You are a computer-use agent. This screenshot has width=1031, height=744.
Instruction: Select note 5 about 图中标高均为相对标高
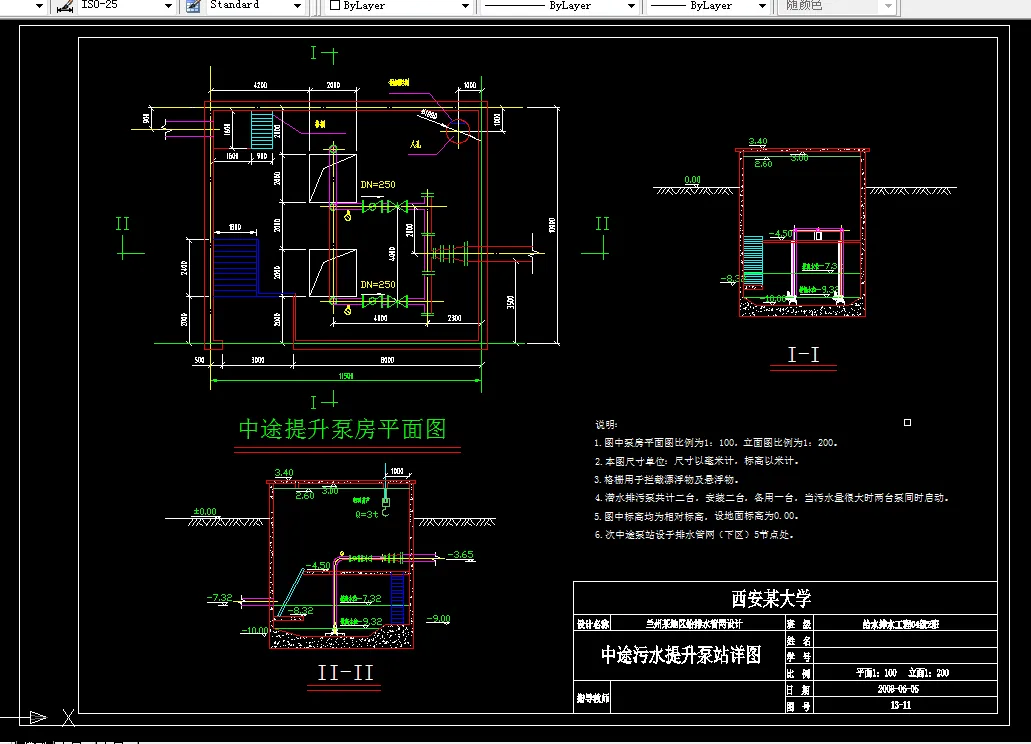(x=696, y=516)
